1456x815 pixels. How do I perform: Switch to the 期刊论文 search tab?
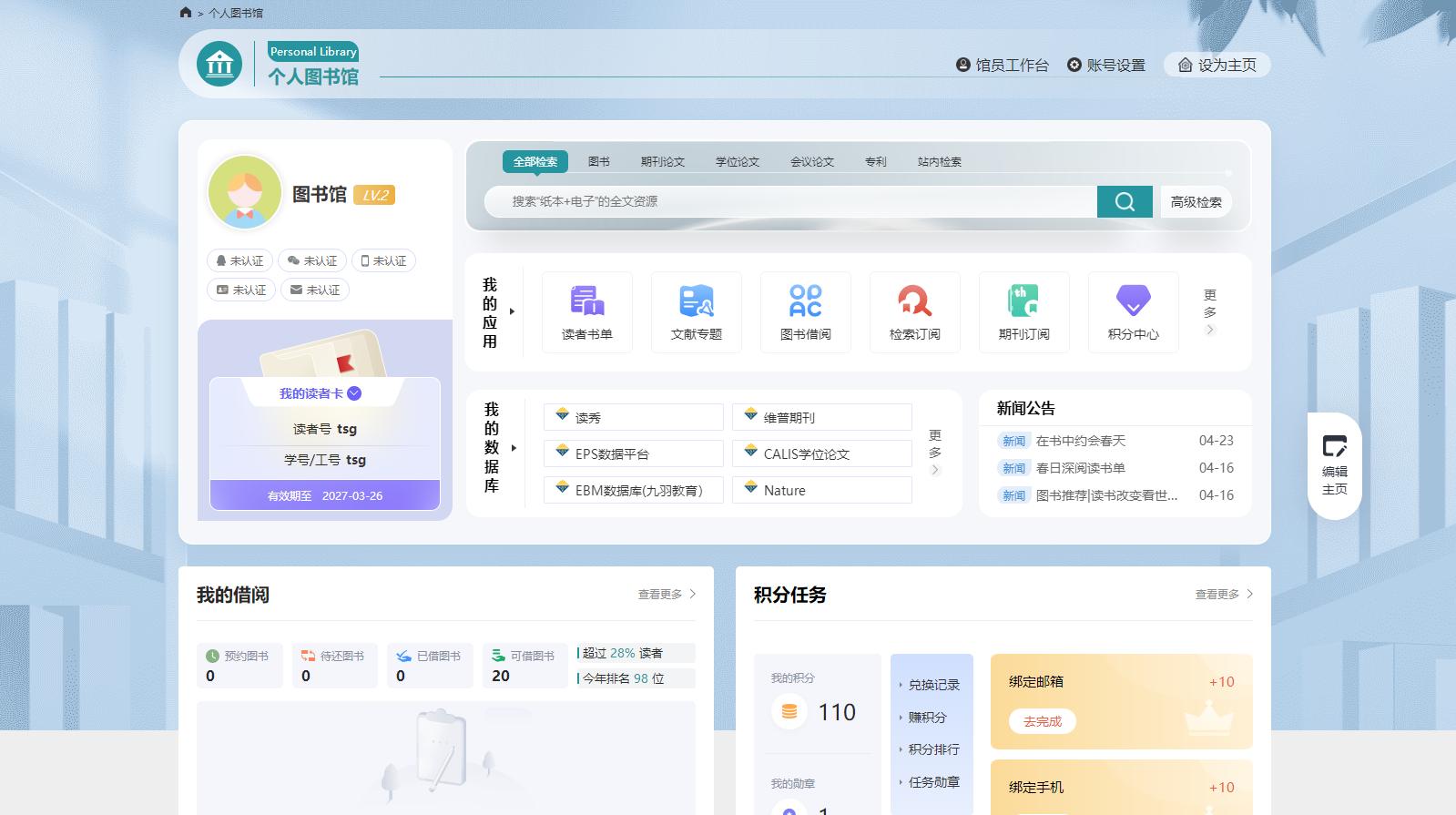(662, 162)
